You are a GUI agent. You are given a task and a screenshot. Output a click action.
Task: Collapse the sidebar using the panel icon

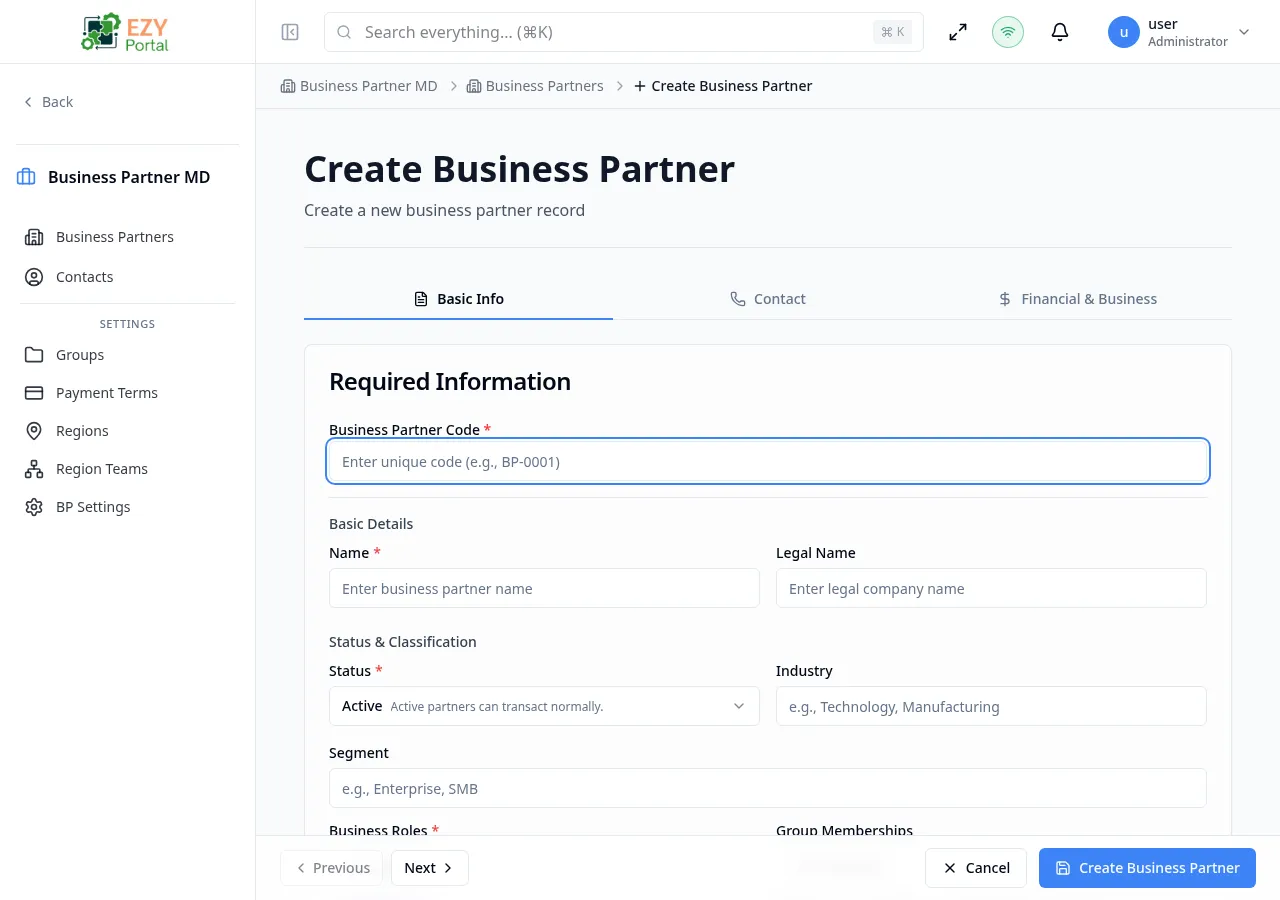point(289,31)
